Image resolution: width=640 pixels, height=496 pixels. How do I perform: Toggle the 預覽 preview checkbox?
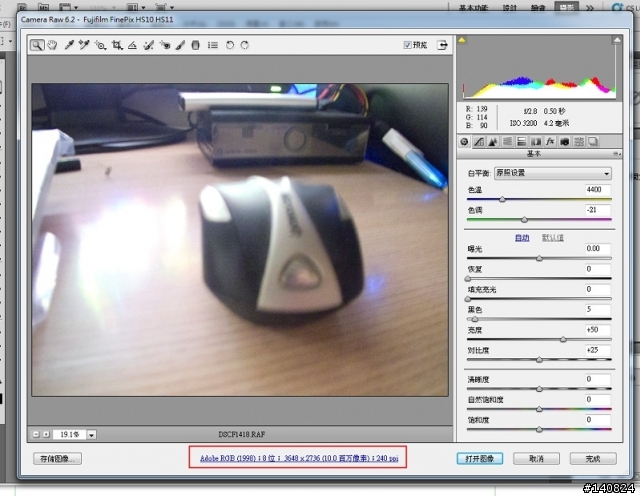(407, 45)
